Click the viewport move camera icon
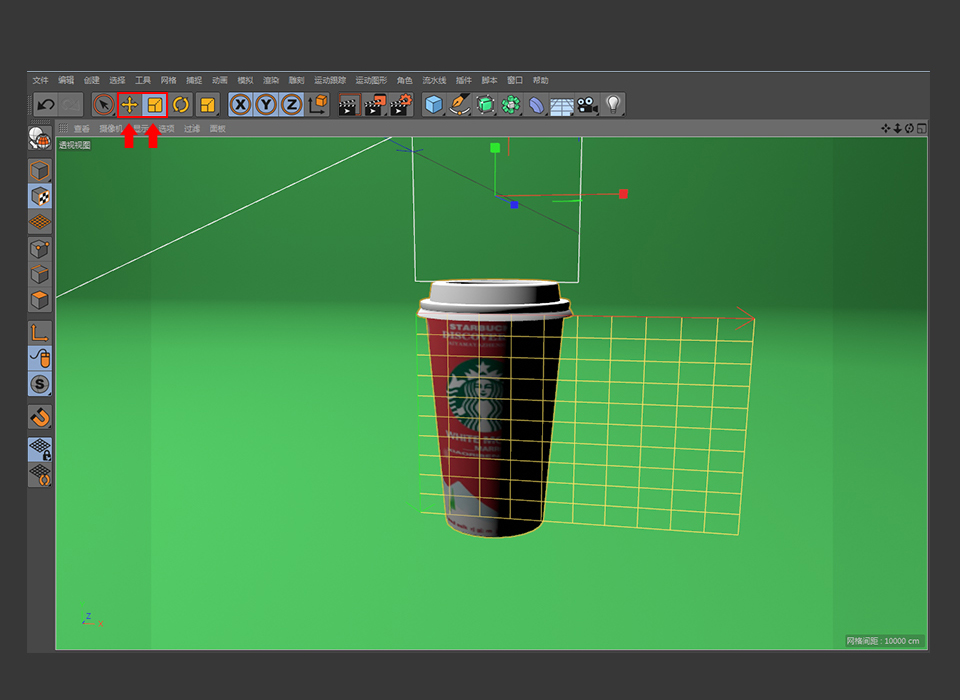 pyautogui.click(x=885, y=128)
